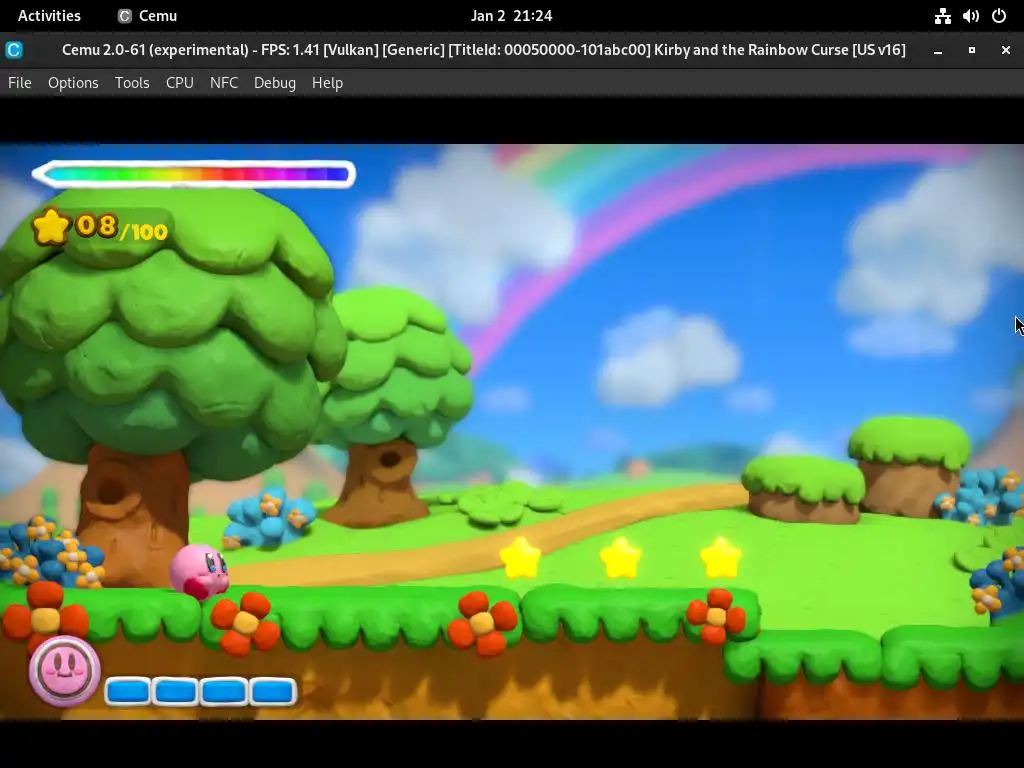The width and height of the screenshot is (1024, 768).
Task: Click the rainbow ink gauge bar
Action: click(x=193, y=174)
